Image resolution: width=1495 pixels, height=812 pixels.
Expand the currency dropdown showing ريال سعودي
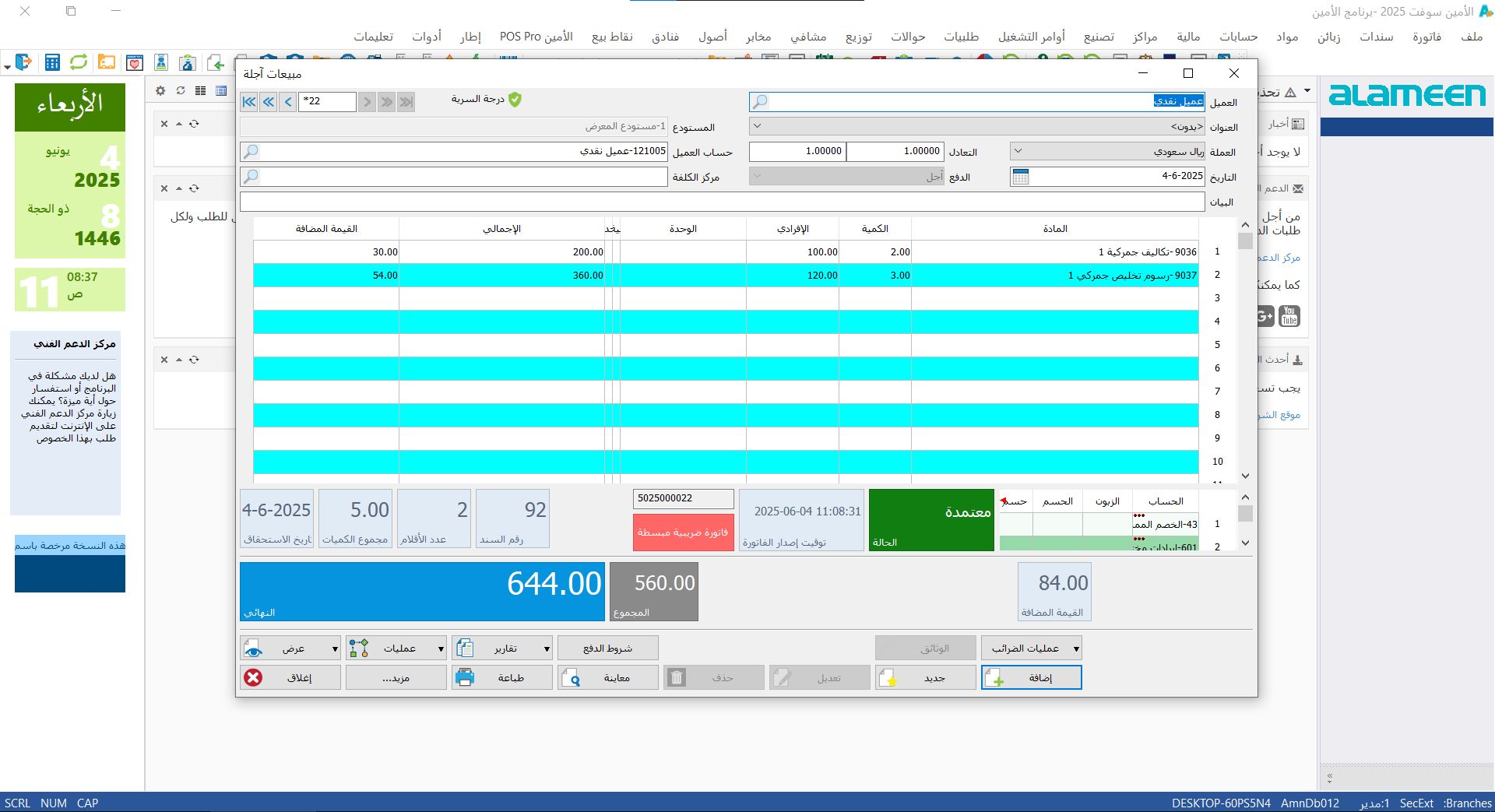click(x=1018, y=152)
